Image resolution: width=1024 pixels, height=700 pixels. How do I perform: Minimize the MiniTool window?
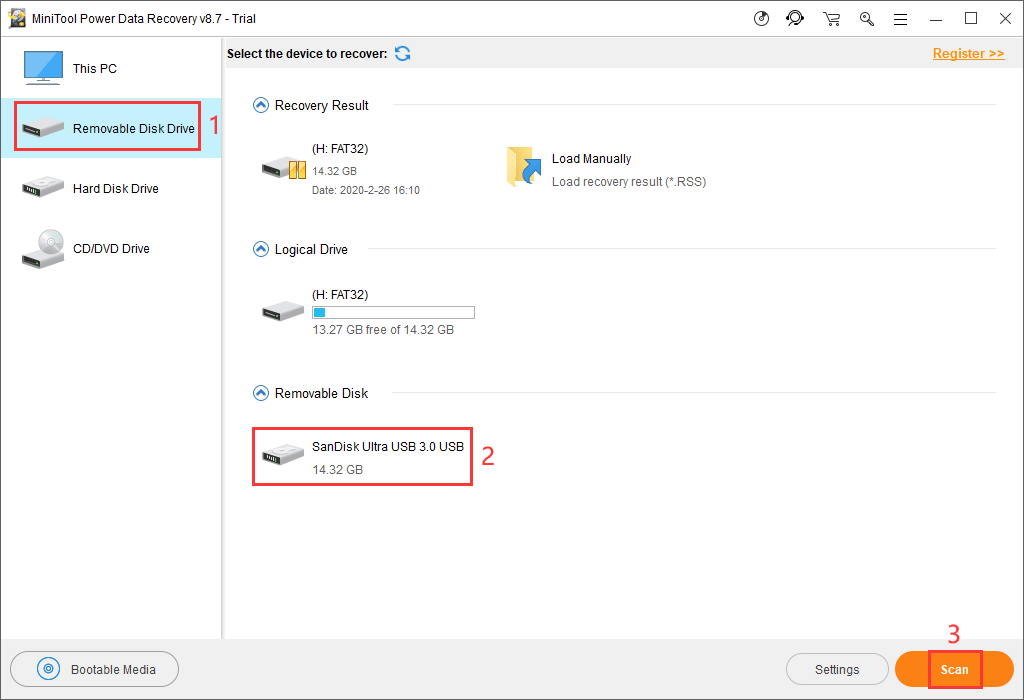point(936,19)
